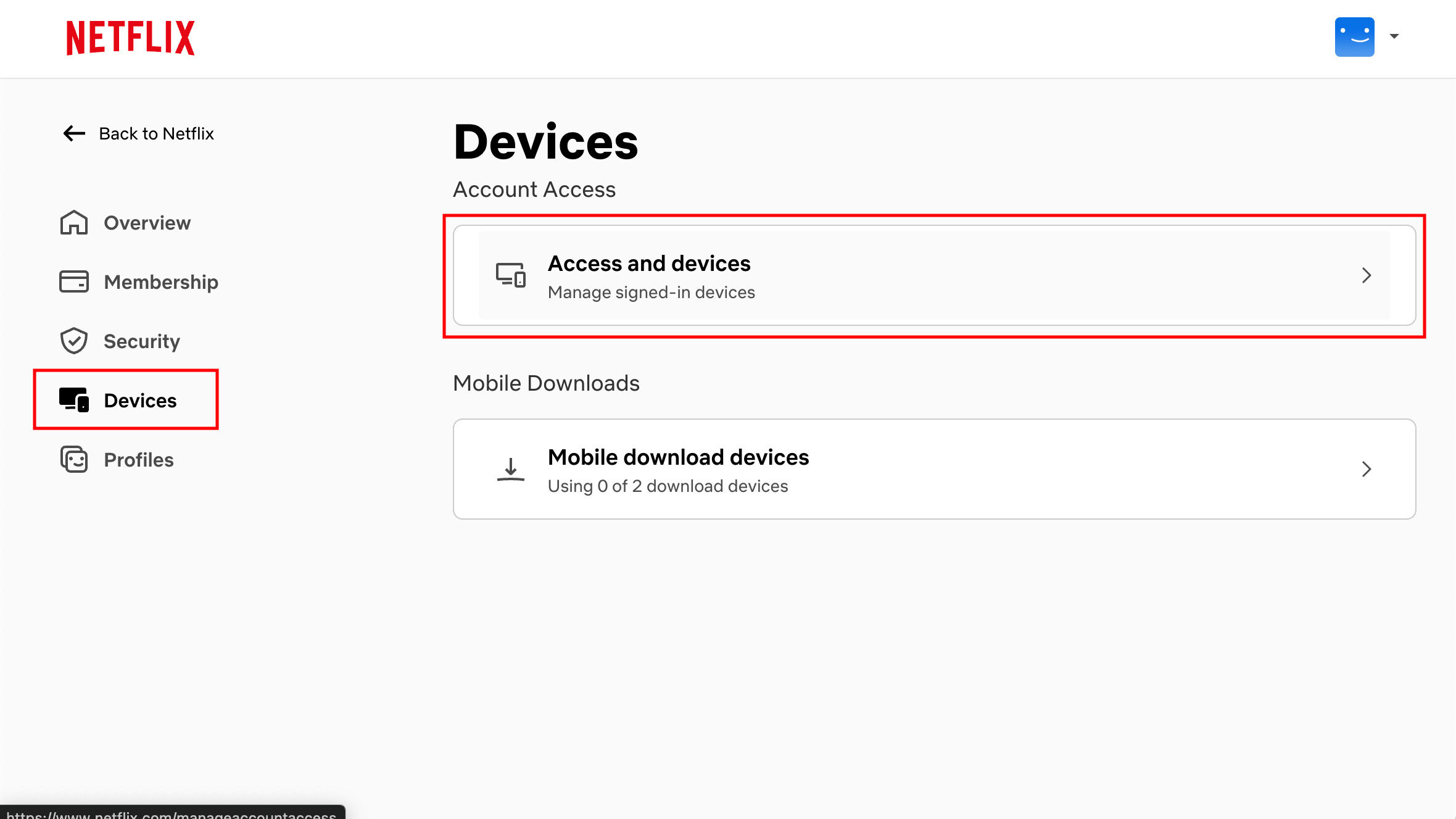Select the Overview home icon

tap(73, 223)
